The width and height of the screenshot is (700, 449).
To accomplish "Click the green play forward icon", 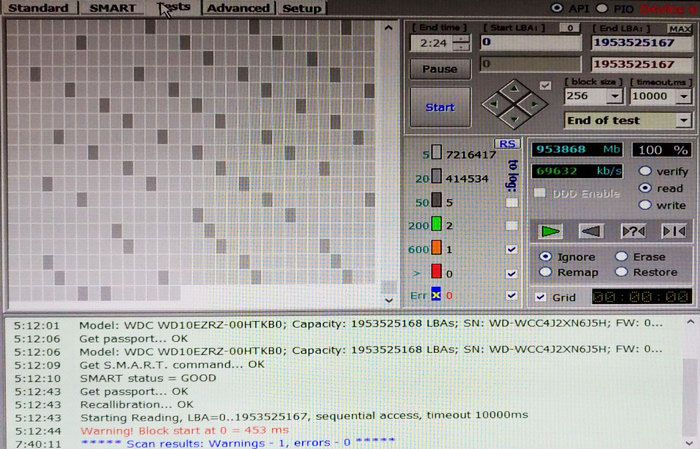I will pyautogui.click(x=550, y=231).
